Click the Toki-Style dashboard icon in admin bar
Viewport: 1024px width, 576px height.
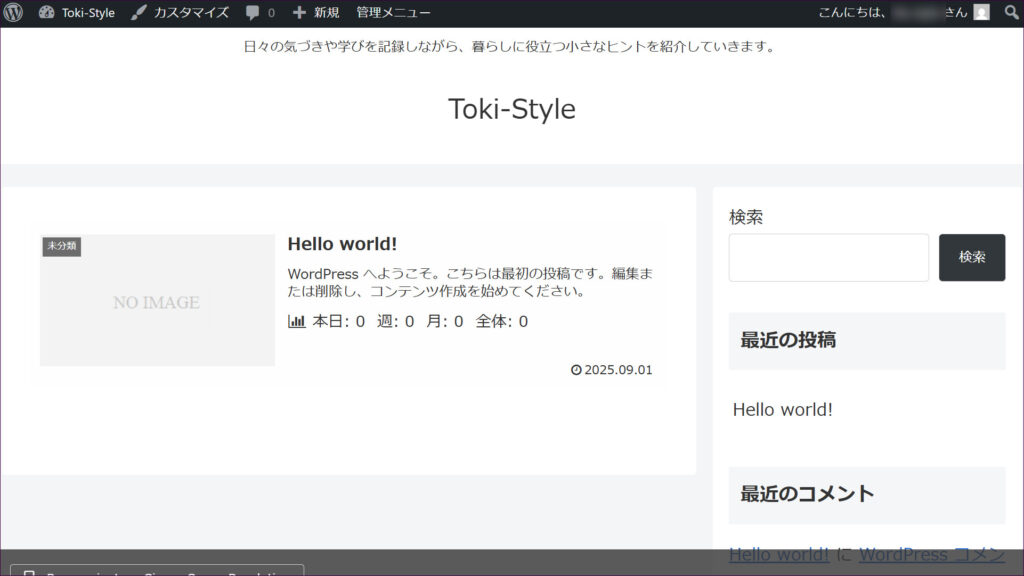point(46,13)
